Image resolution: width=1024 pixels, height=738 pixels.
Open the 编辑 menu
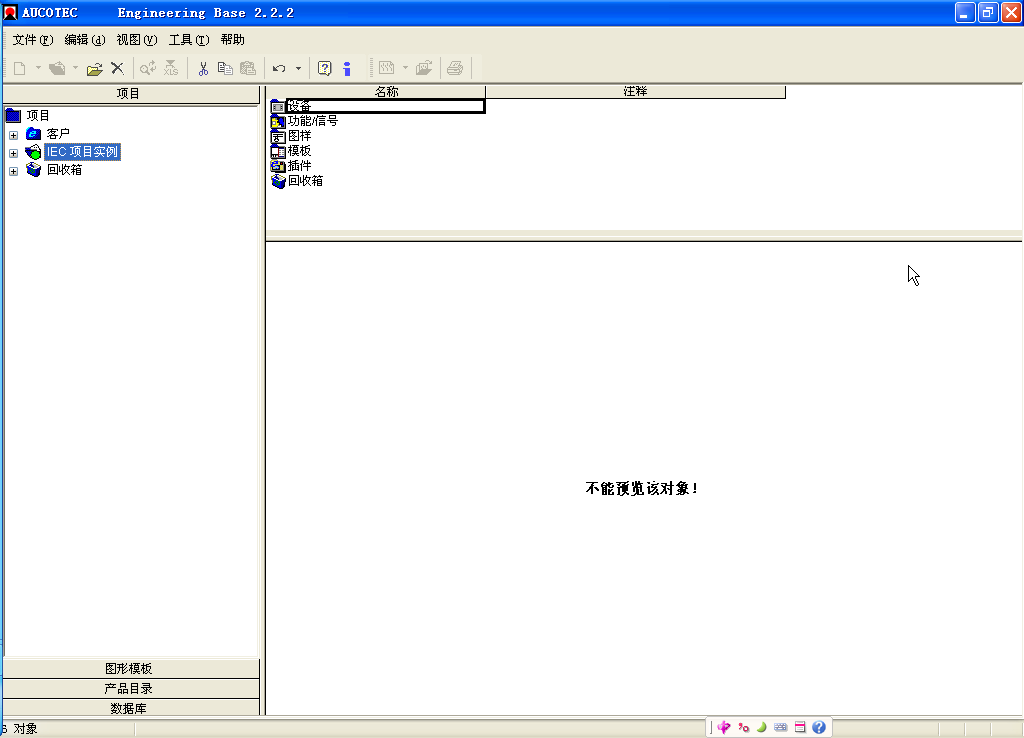pyautogui.click(x=85, y=40)
